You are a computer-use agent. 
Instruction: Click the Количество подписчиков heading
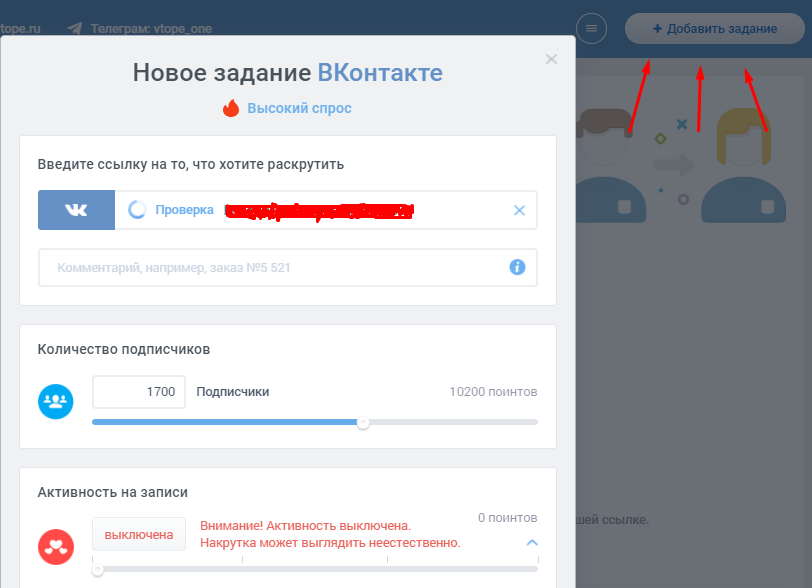point(124,349)
